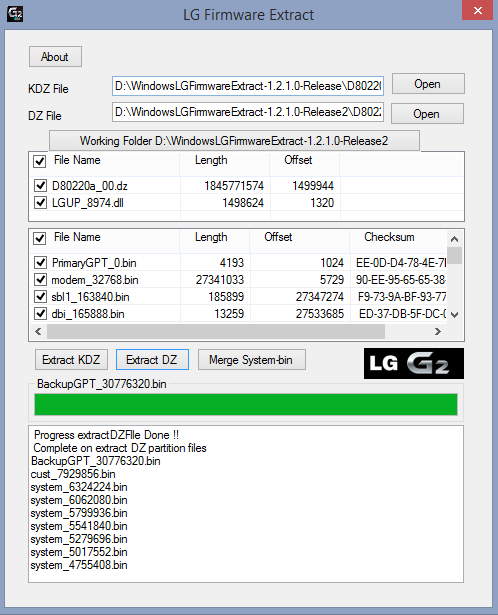498x615 pixels.
Task: Click checksum starting 90-EE-95
Action: pyautogui.click(x=401, y=280)
